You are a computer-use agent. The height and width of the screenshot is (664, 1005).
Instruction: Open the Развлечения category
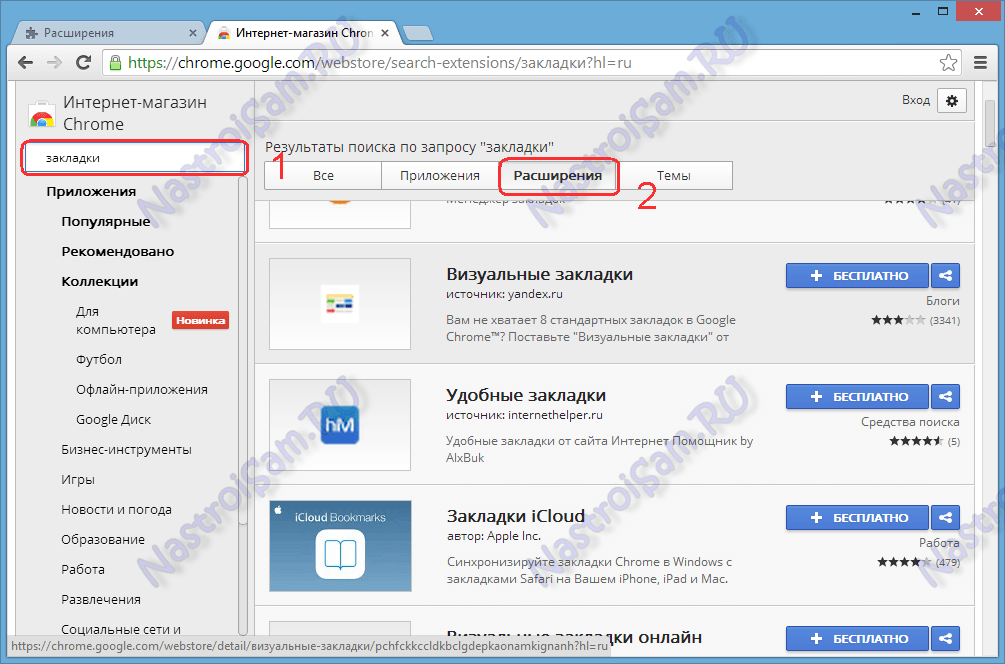pyautogui.click(x=101, y=600)
